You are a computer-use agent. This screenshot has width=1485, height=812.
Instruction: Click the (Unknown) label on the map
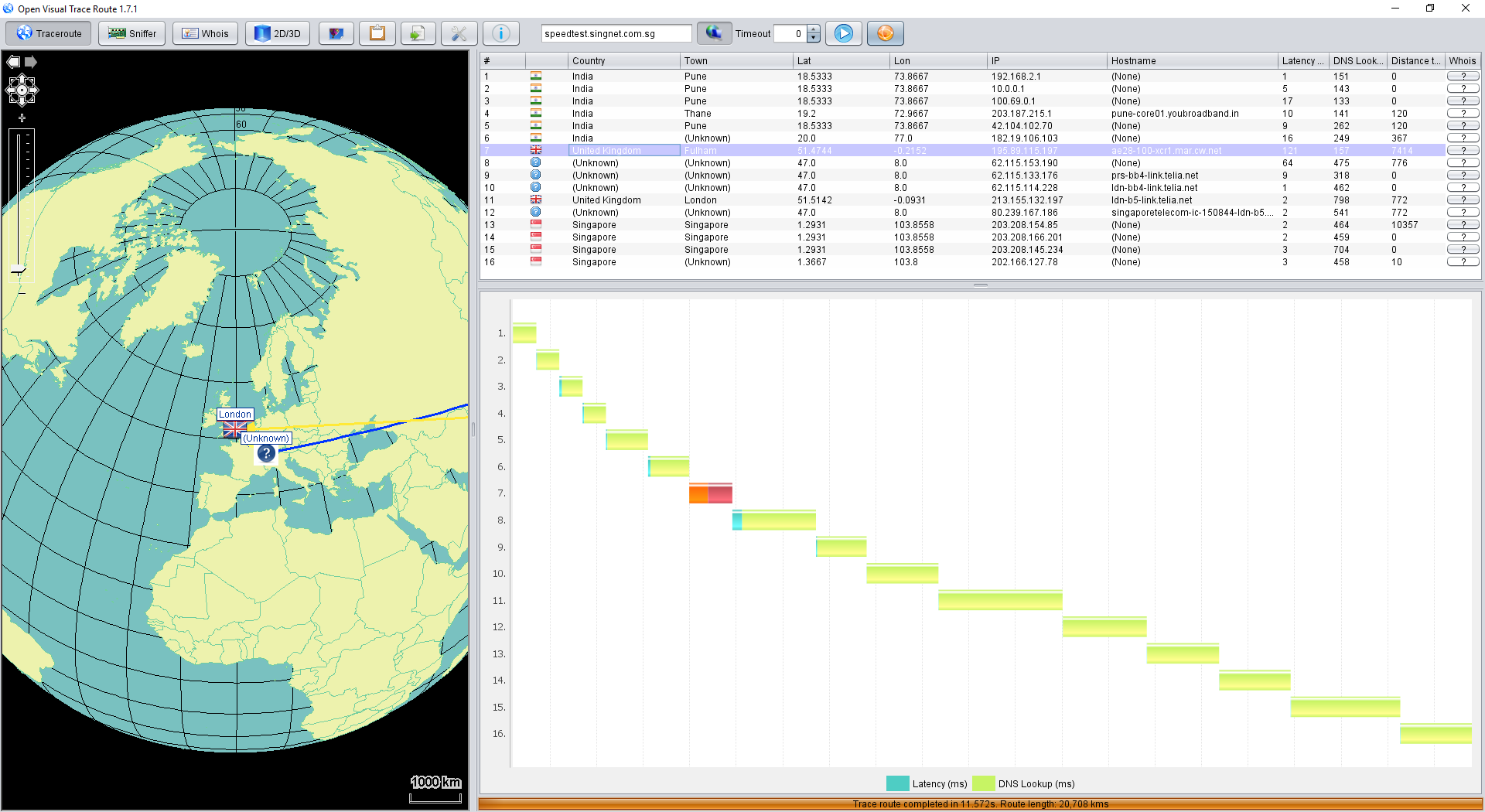tap(266, 438)
